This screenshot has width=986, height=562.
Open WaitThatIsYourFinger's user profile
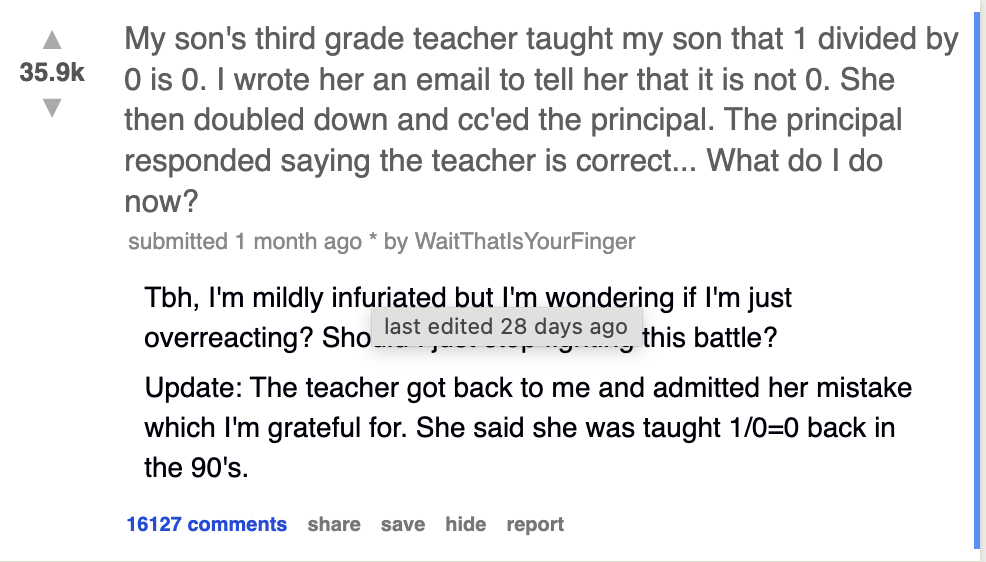(524, 241)
